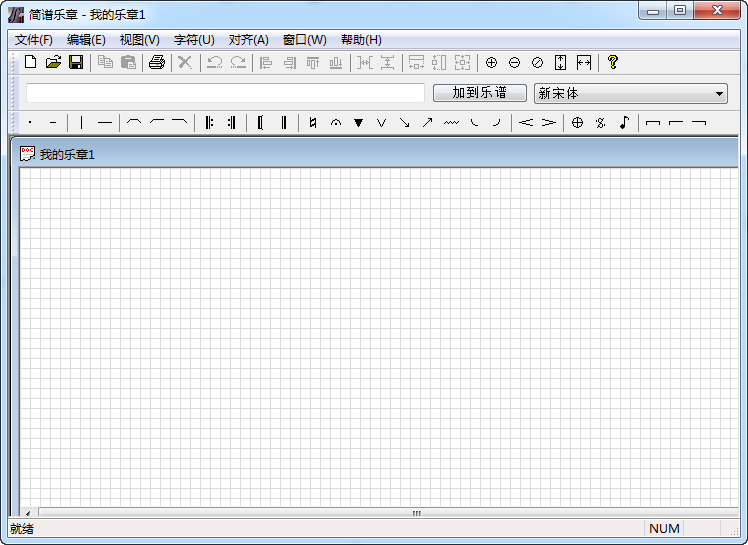The height and width of the screenshot is (545, 748).
Task: Insert the crescendo hairpin symbol
Action: (526, 123)
